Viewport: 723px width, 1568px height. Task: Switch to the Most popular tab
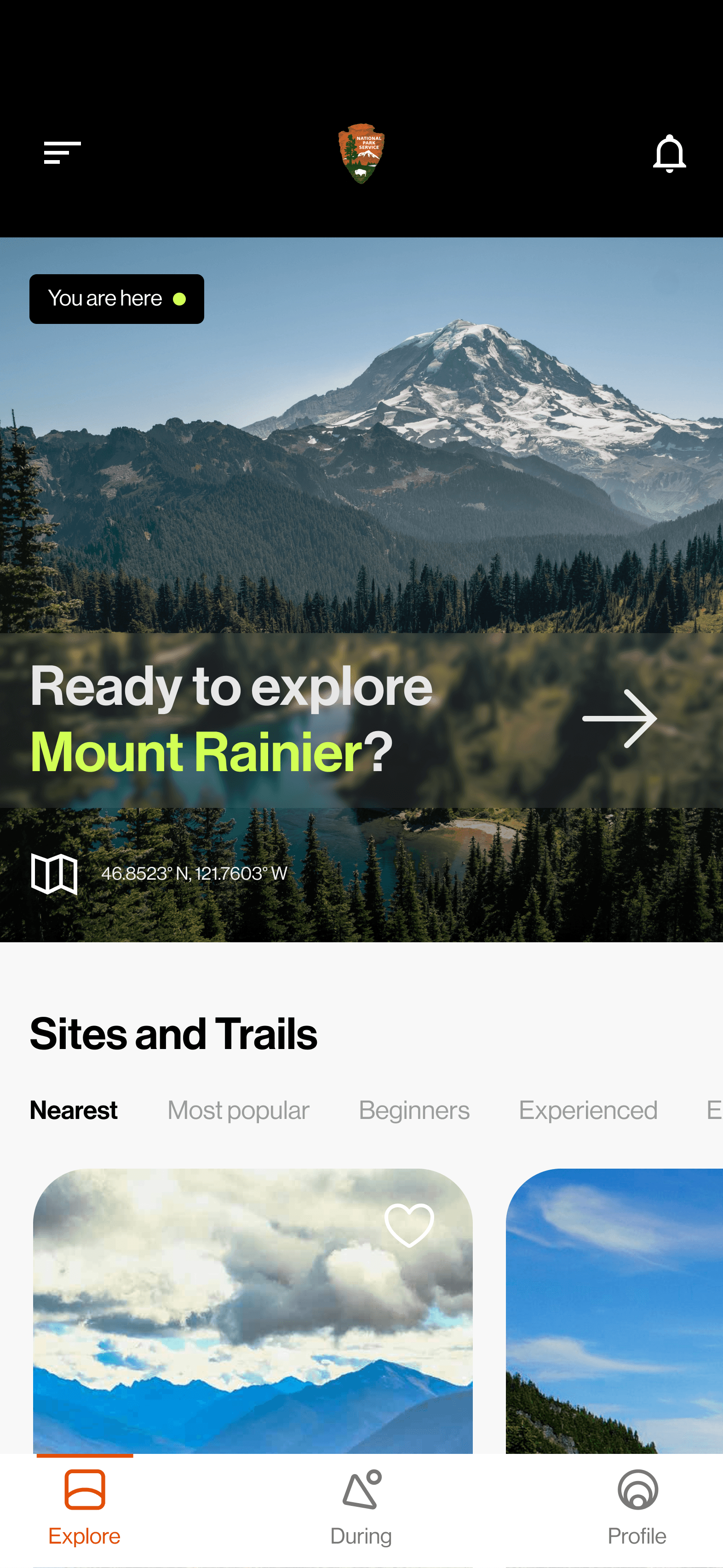click(238, 1110)
